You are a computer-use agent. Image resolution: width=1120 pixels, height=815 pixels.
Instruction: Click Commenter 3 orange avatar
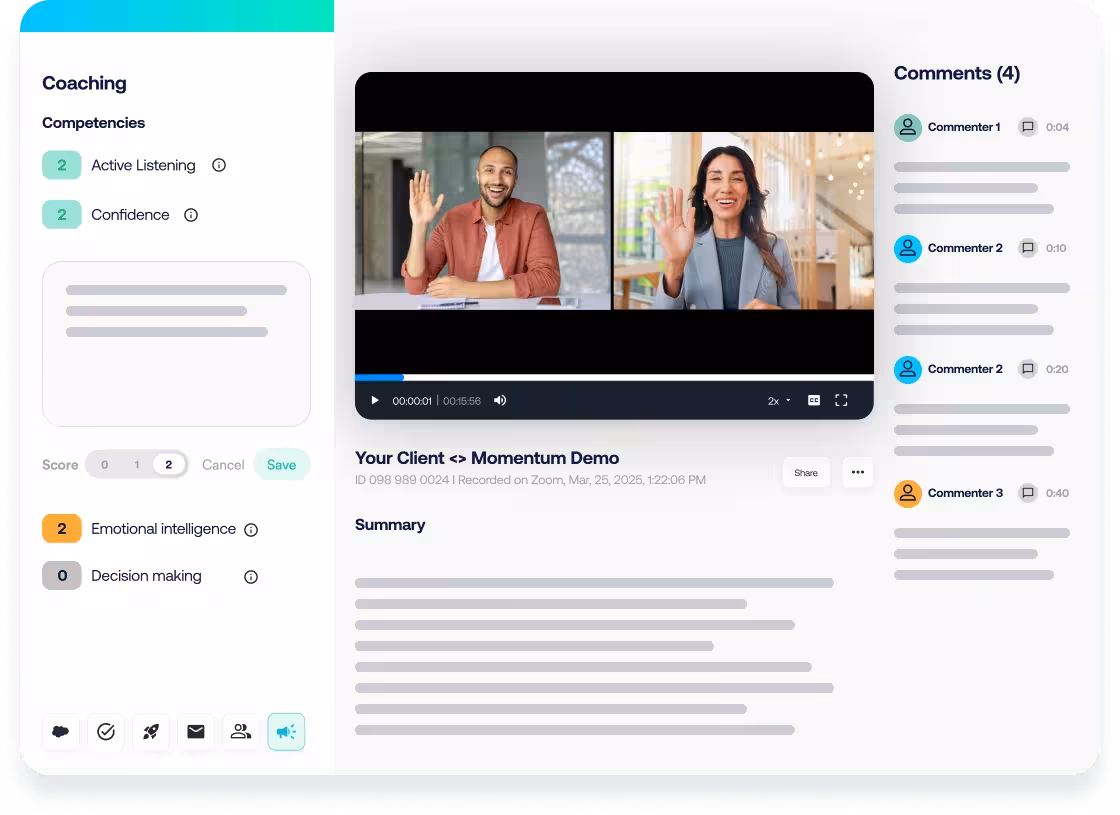point(908,493)
